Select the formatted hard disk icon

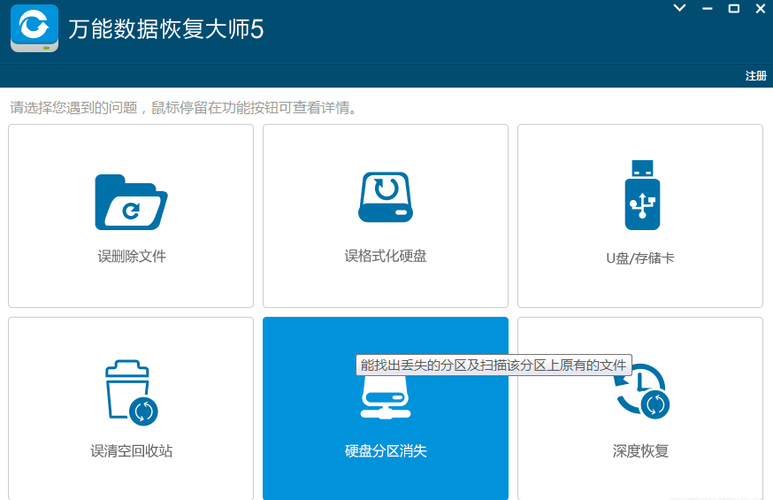[x=385, y=197]
